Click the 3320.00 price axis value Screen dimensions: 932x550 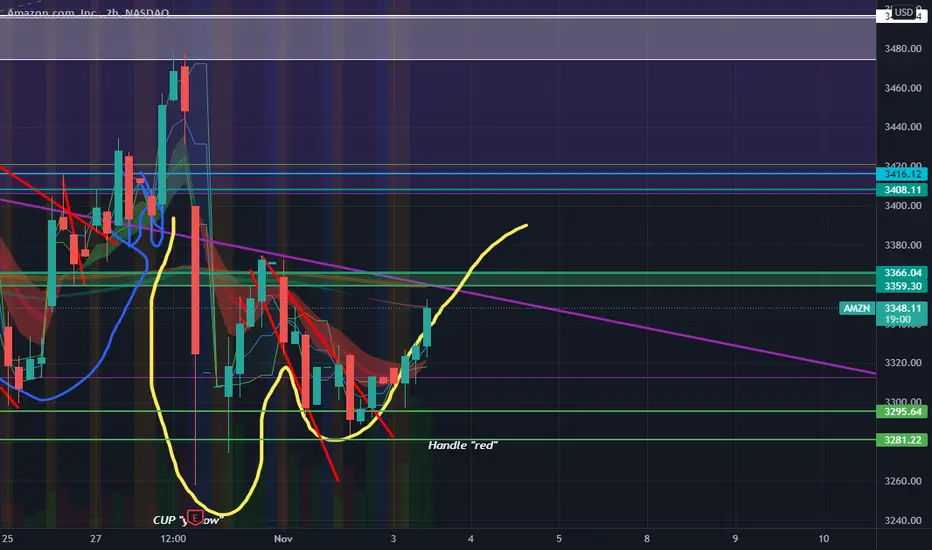[x=902, y=363]
